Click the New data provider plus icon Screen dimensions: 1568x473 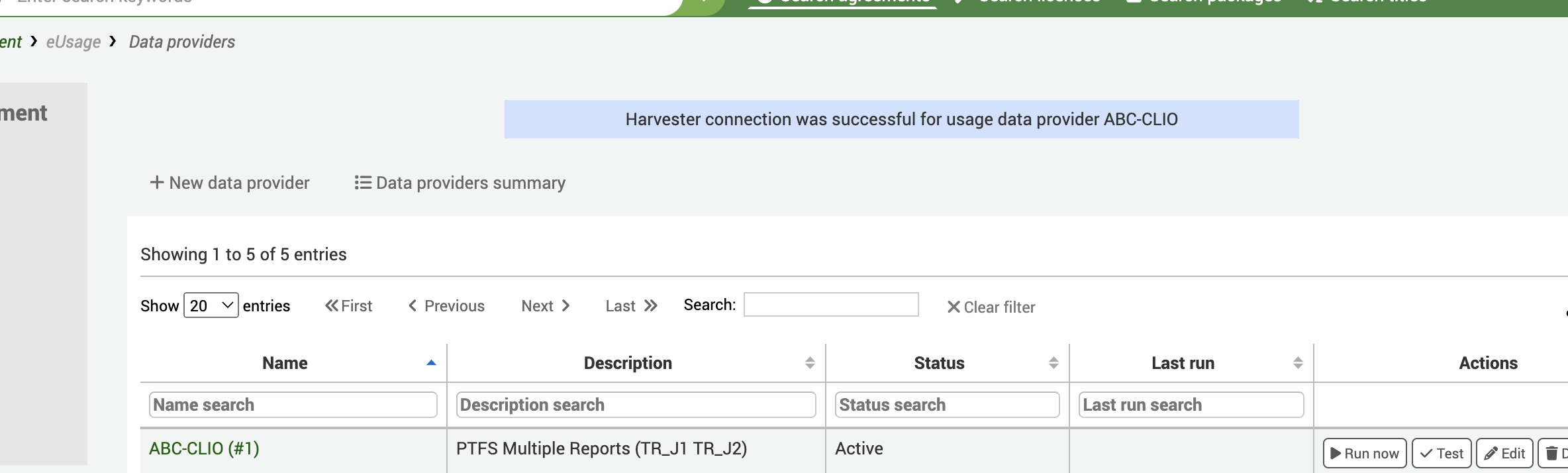click(x=157, y=182)
